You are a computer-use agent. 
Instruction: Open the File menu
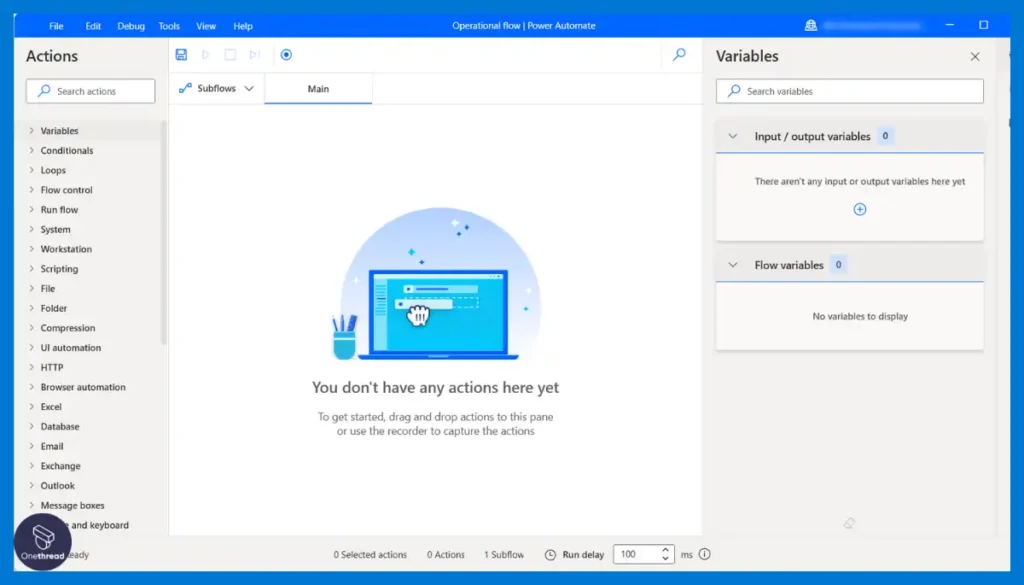[x=56, y=26]
